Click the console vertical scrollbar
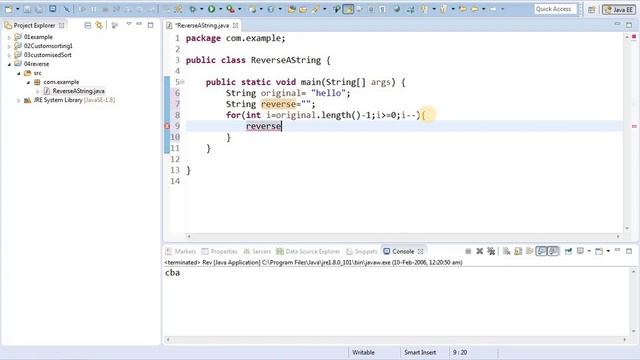 (x=633, y=301)
